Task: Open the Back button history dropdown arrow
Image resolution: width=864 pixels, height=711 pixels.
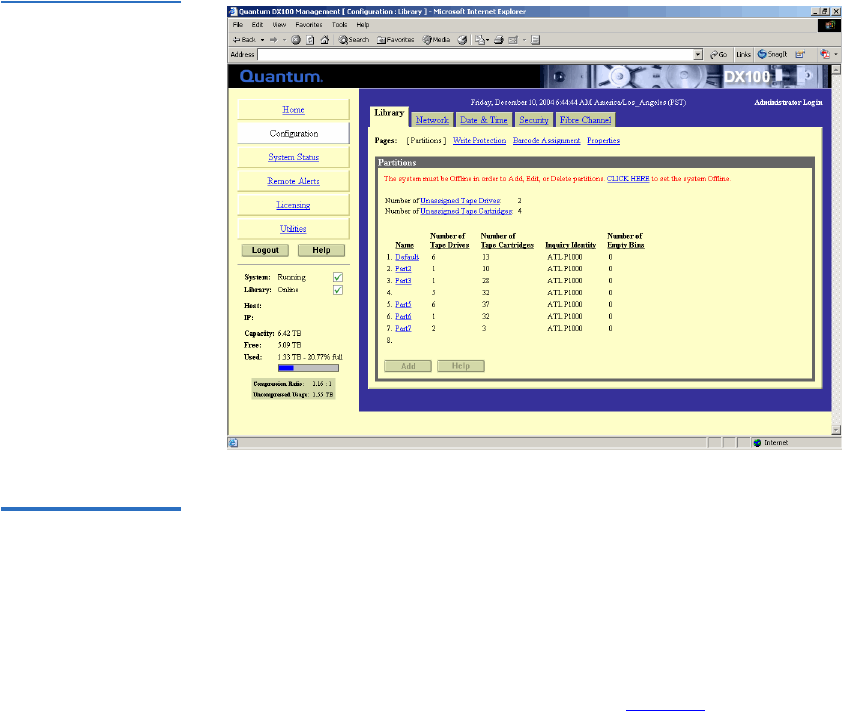Action: 262,40
